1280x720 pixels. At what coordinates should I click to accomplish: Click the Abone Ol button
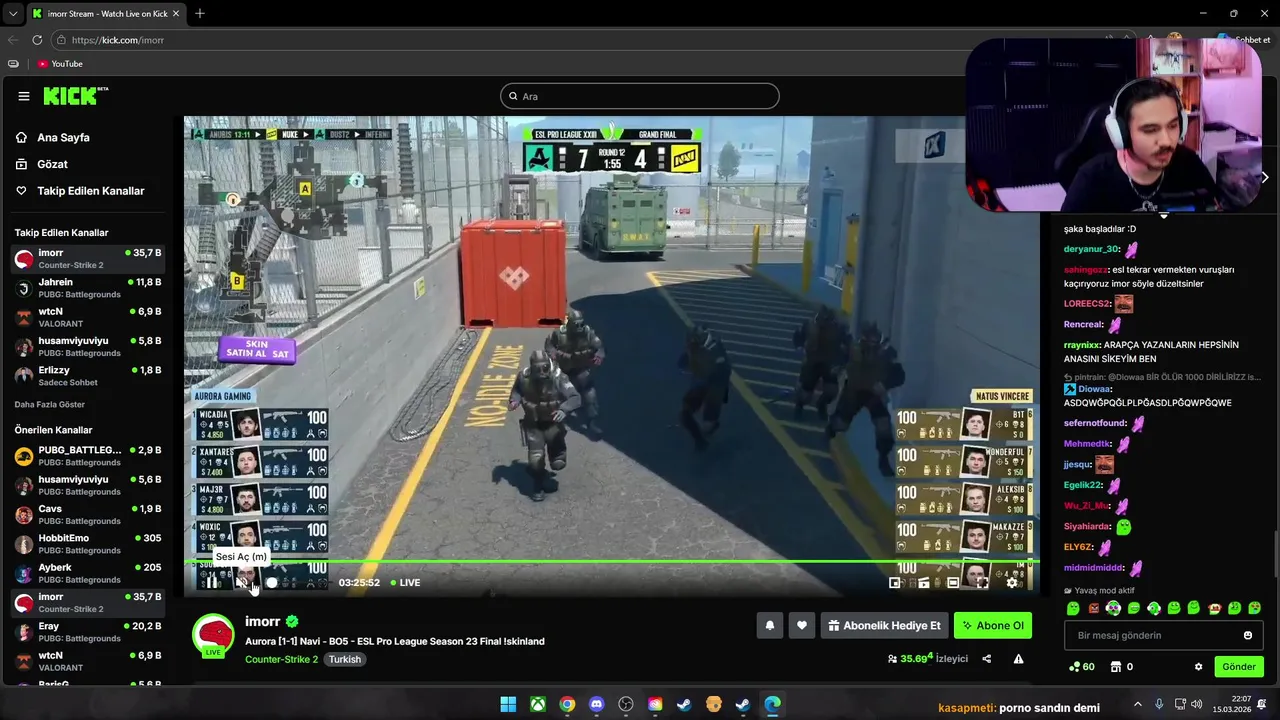pos(993,626)
